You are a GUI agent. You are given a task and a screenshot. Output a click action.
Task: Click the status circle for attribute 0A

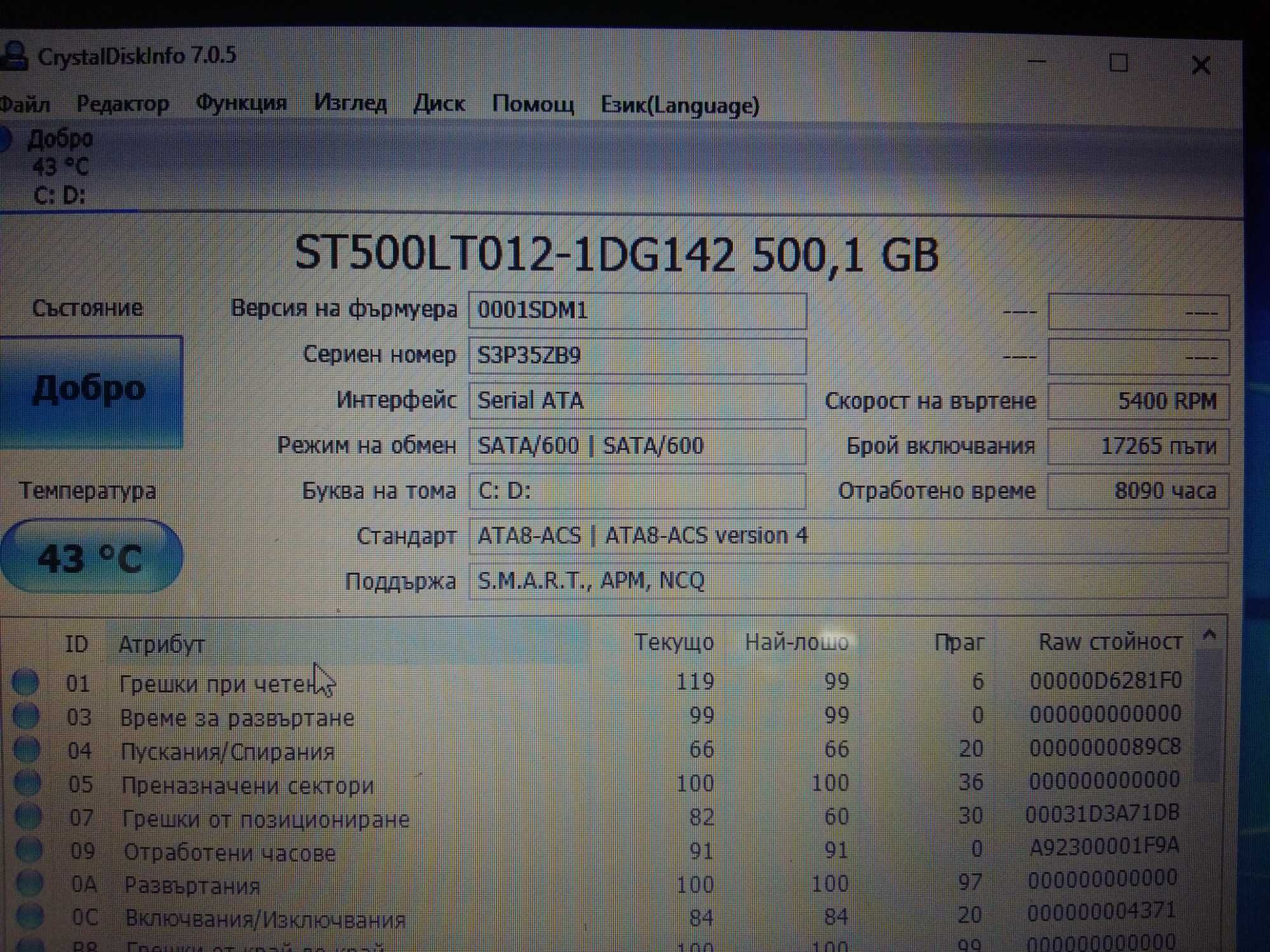(30, 883)
